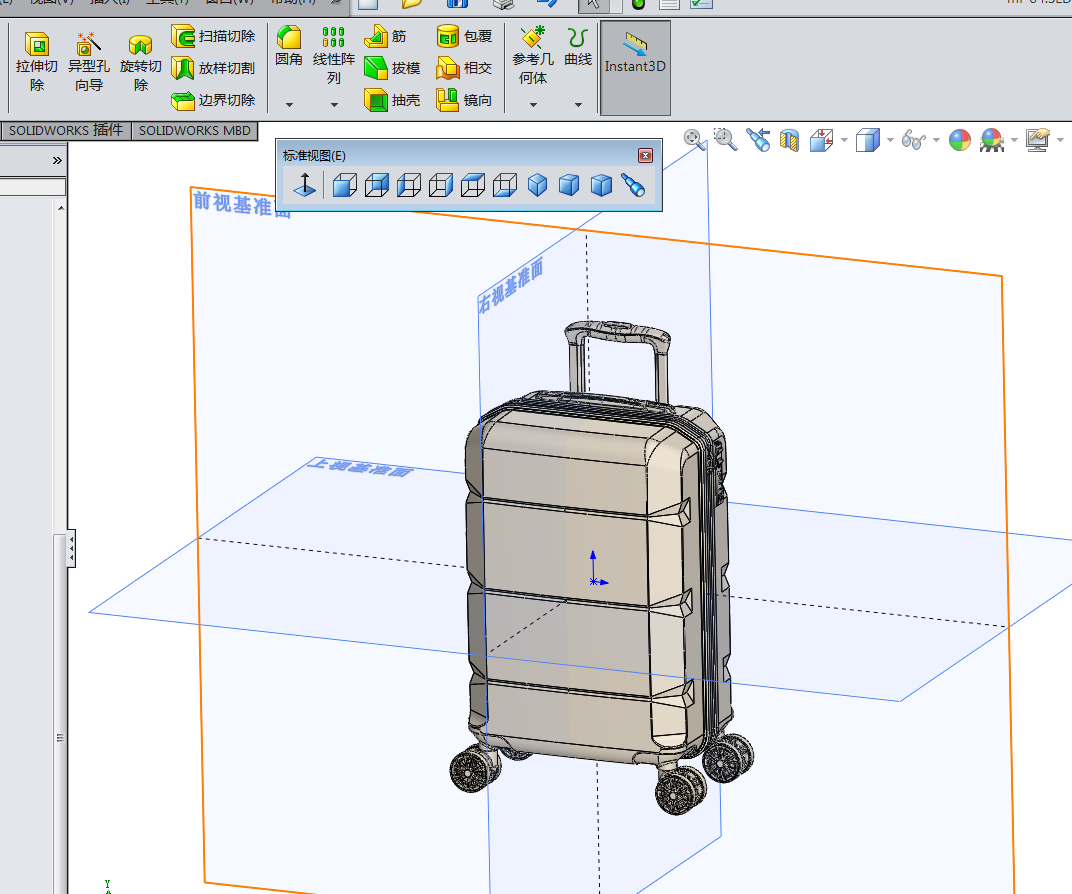Open Edit Appearance color ball

[960, 140]
